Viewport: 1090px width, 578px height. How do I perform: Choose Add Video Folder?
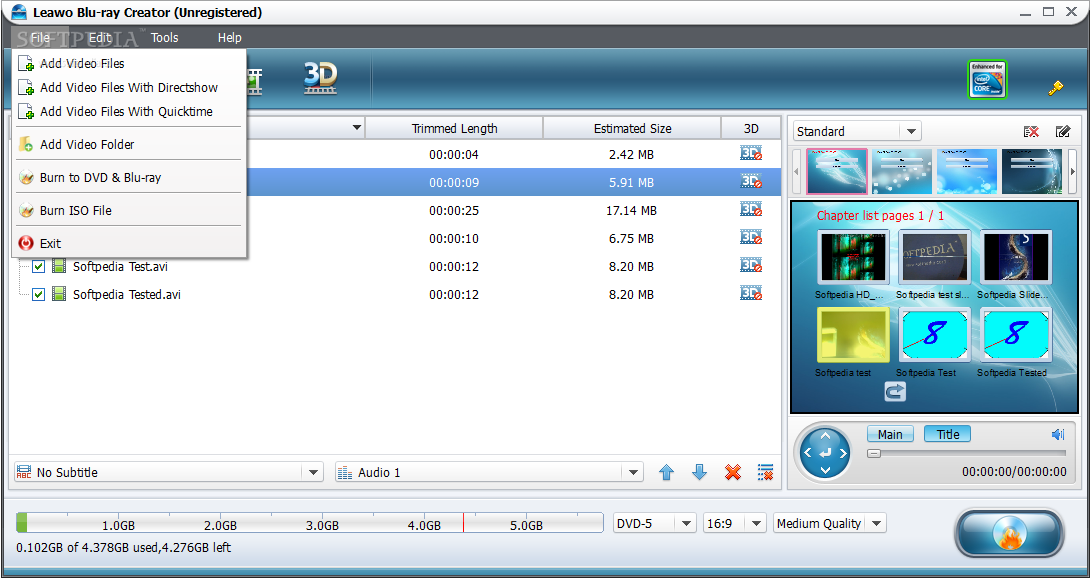129,145
